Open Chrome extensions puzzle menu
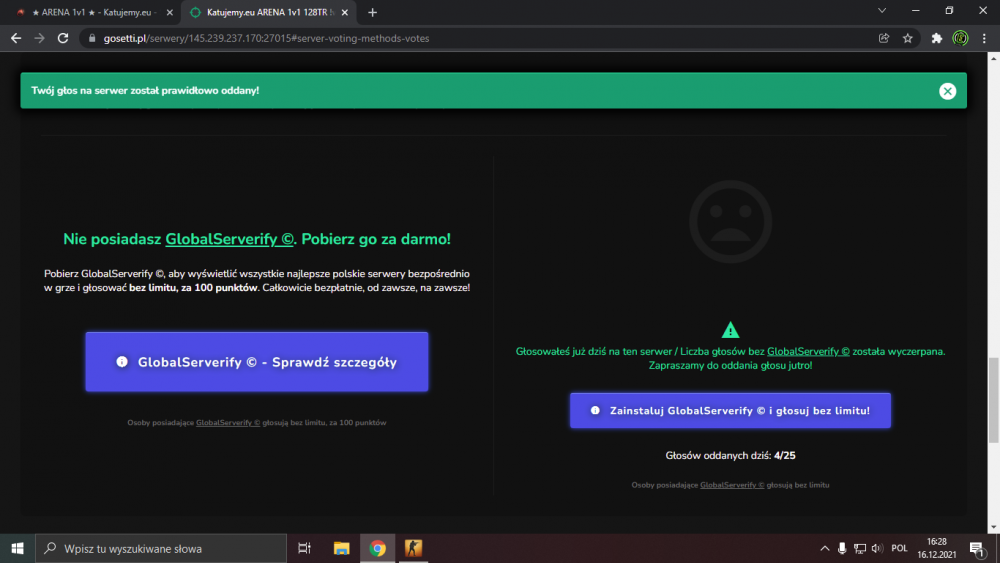 click(x=936, y=38)
